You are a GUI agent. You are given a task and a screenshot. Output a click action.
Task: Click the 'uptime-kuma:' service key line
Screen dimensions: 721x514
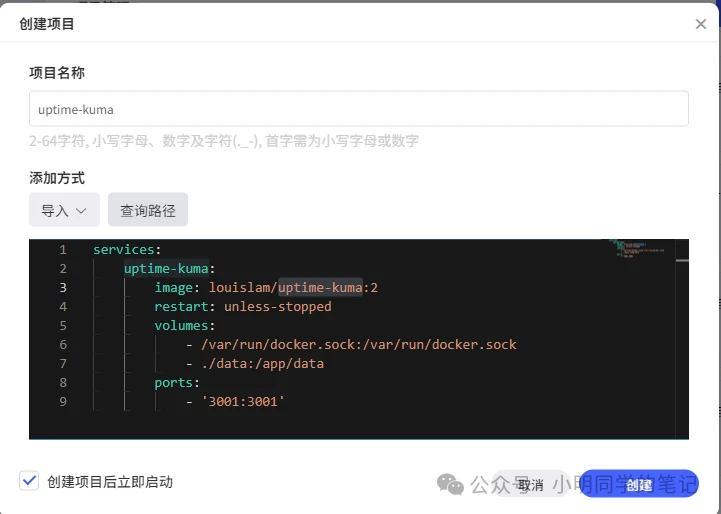(x=169, y=268)
